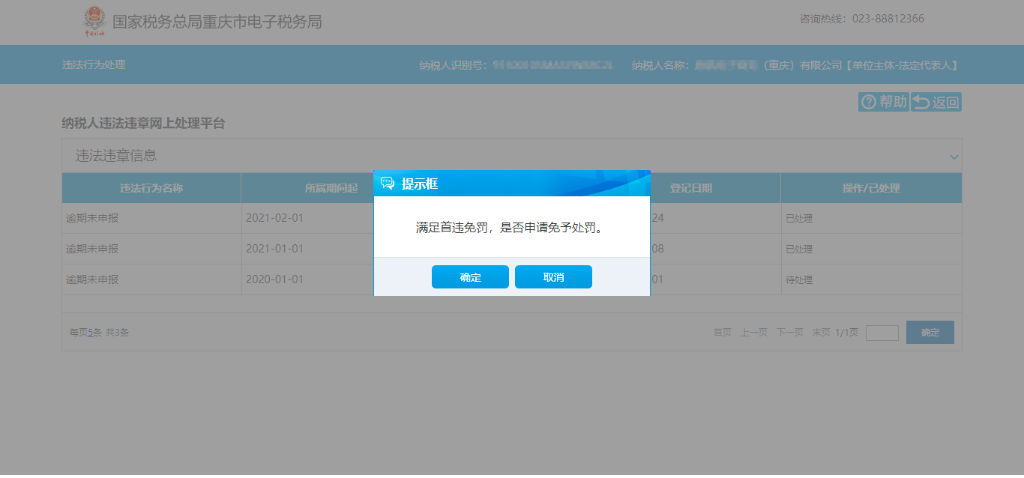Viewport: 1024px width, 478px height.
Task: Go to 下一页 next page
Action: click(790, 332)
